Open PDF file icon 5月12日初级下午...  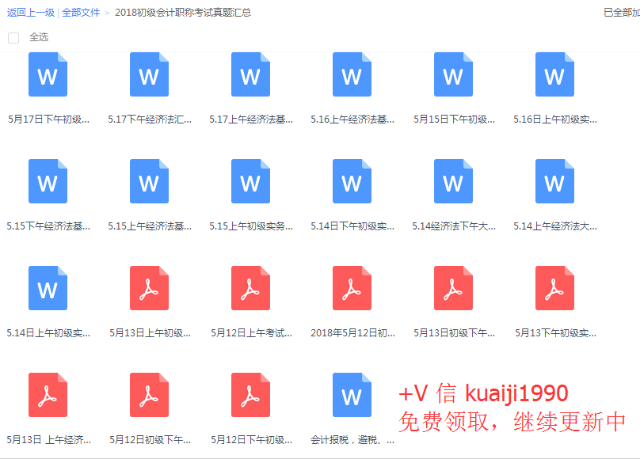pyautogui.click(x=149, y=395)
